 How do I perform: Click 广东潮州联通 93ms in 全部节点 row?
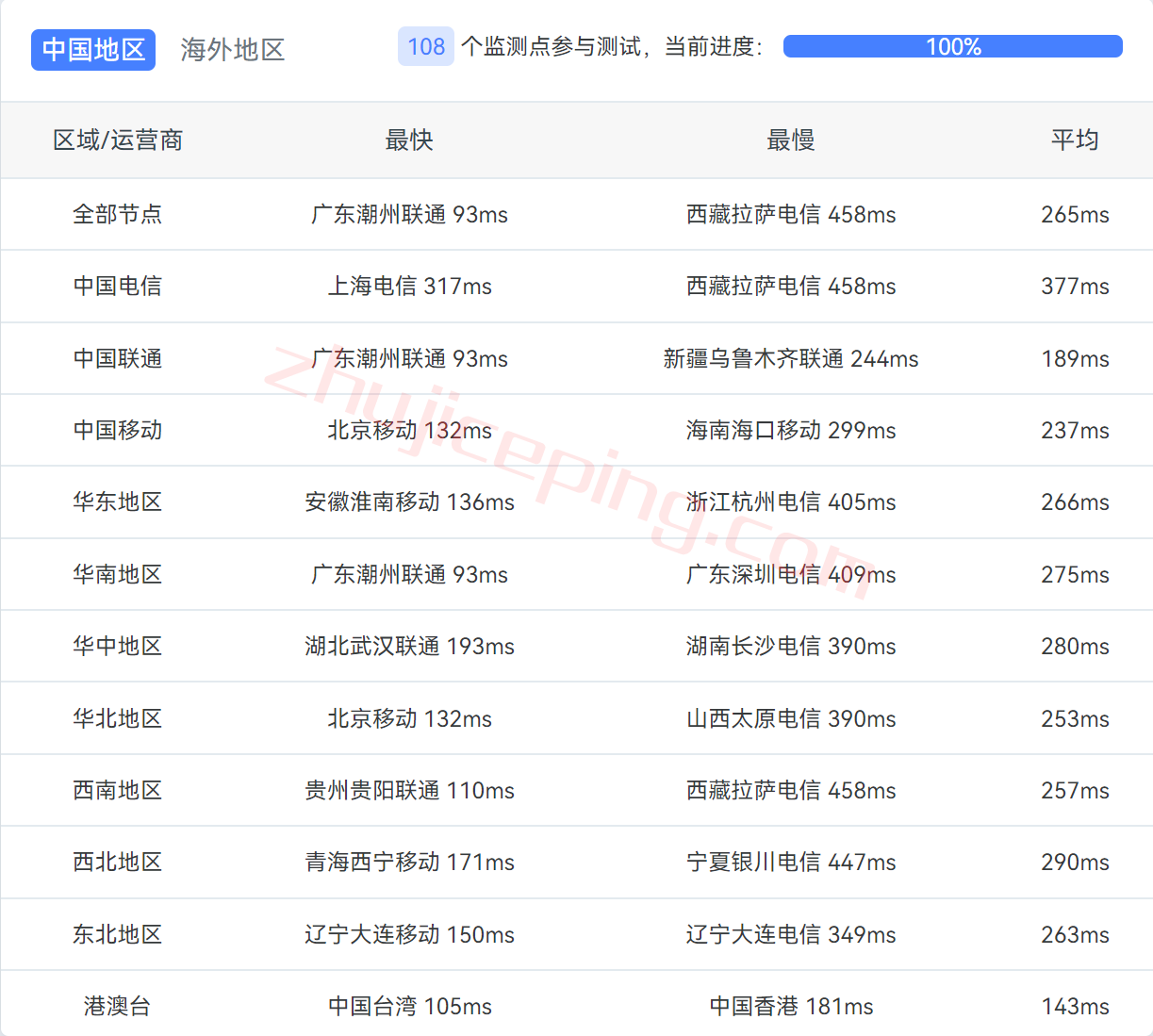[x=409, y=214]
